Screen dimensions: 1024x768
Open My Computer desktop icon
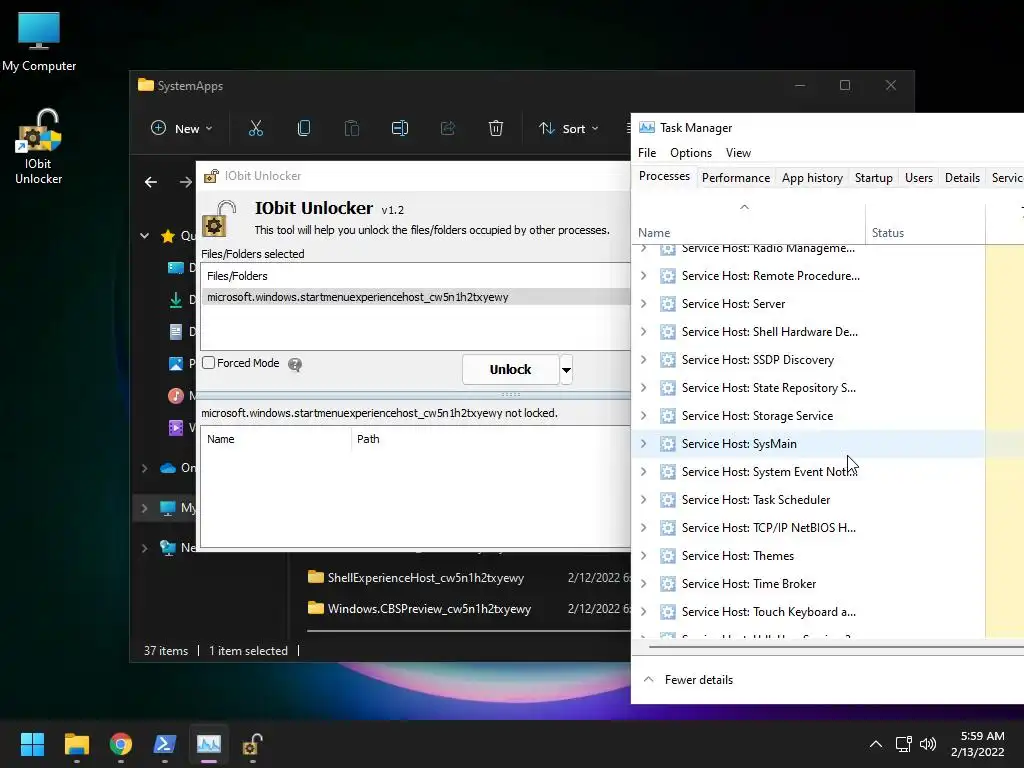(39, 40)
